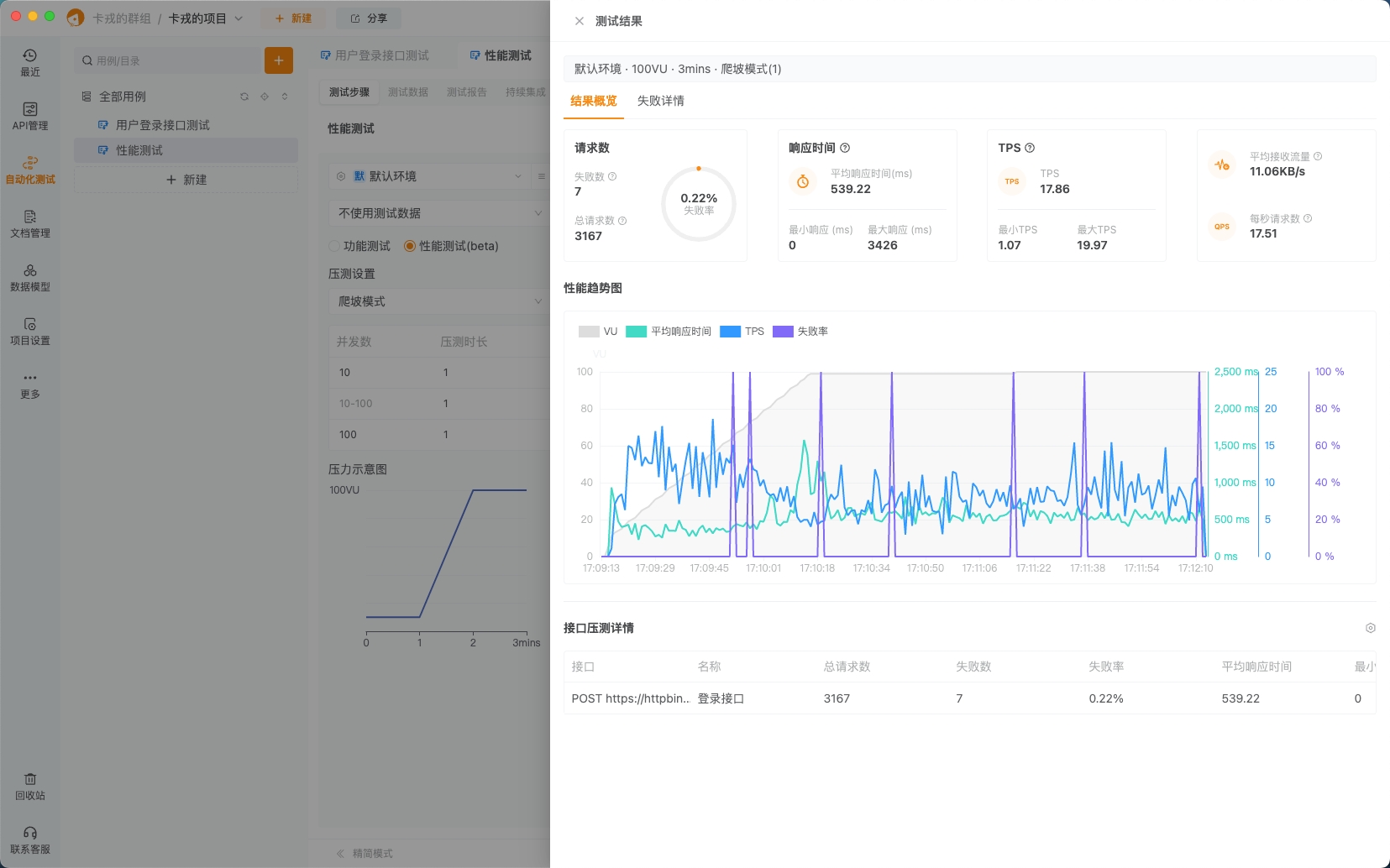Switch to the 失败详情 tab
The height and width of the screenshot is (868, 1390).
coord(660,101)
